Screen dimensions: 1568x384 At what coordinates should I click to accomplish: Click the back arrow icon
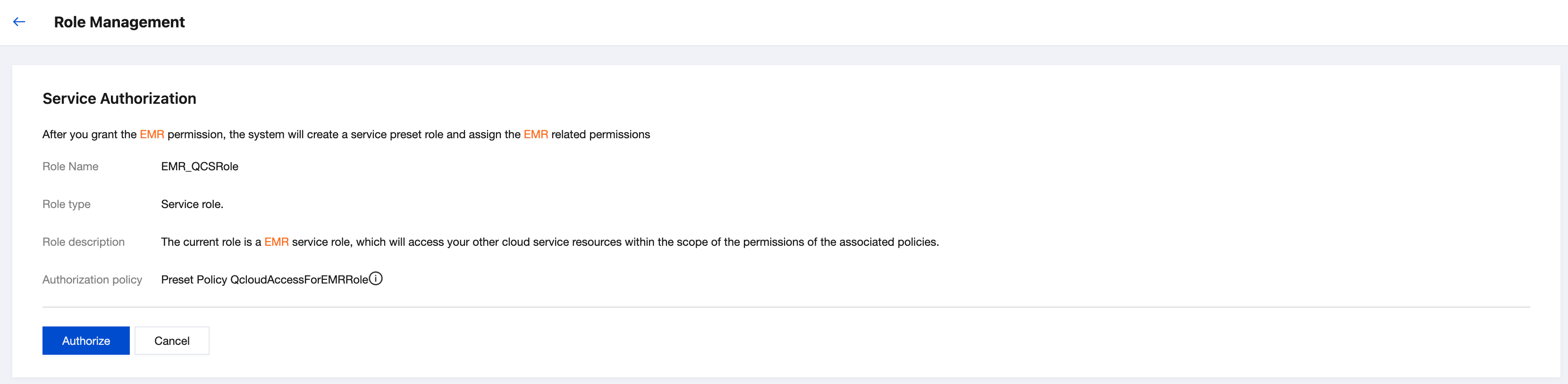[19, 22]
